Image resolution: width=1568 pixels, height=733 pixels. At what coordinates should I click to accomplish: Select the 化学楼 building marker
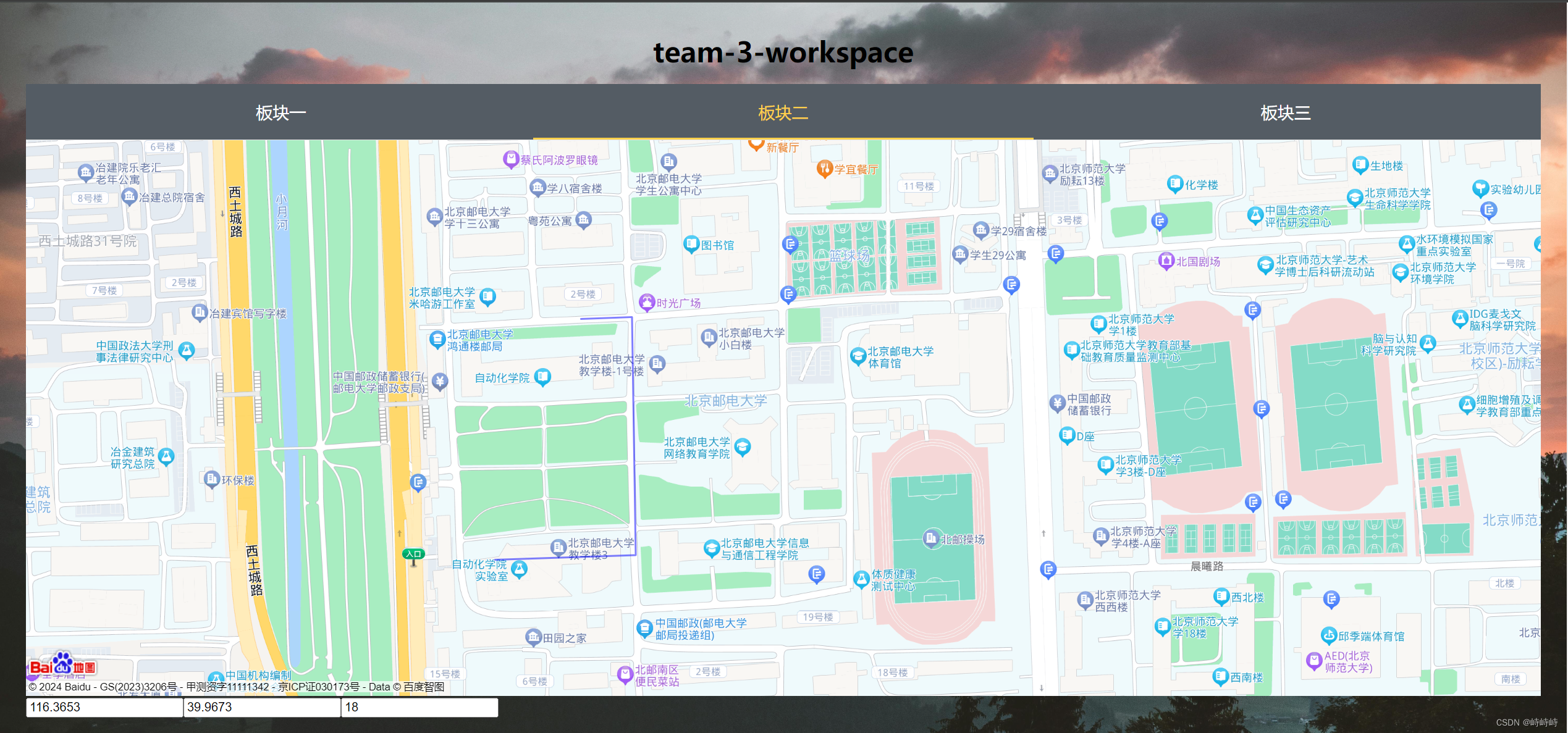[1175, 184]
